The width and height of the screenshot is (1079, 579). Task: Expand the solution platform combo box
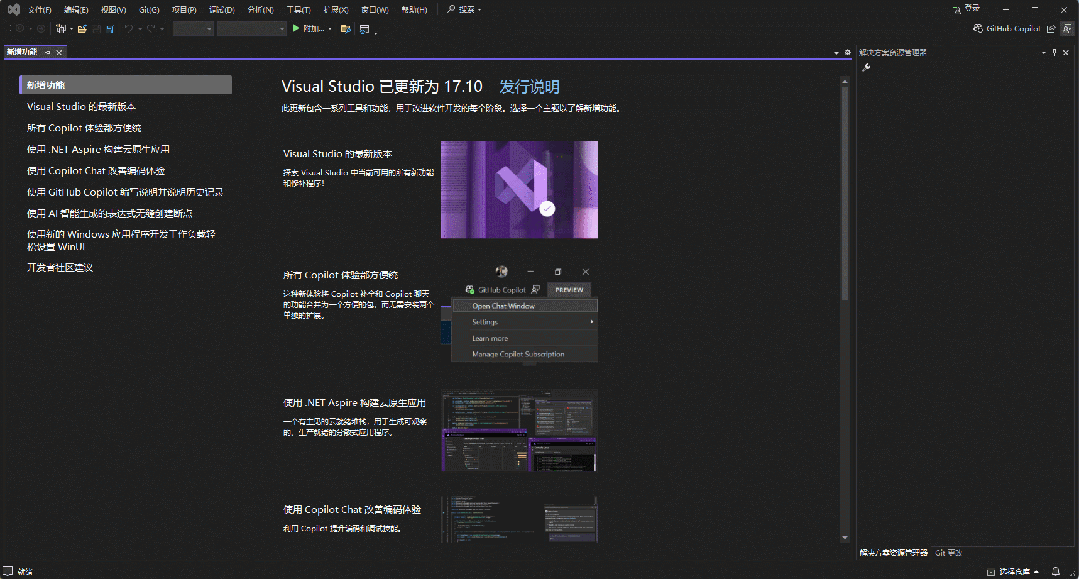(x=252, y=29)
